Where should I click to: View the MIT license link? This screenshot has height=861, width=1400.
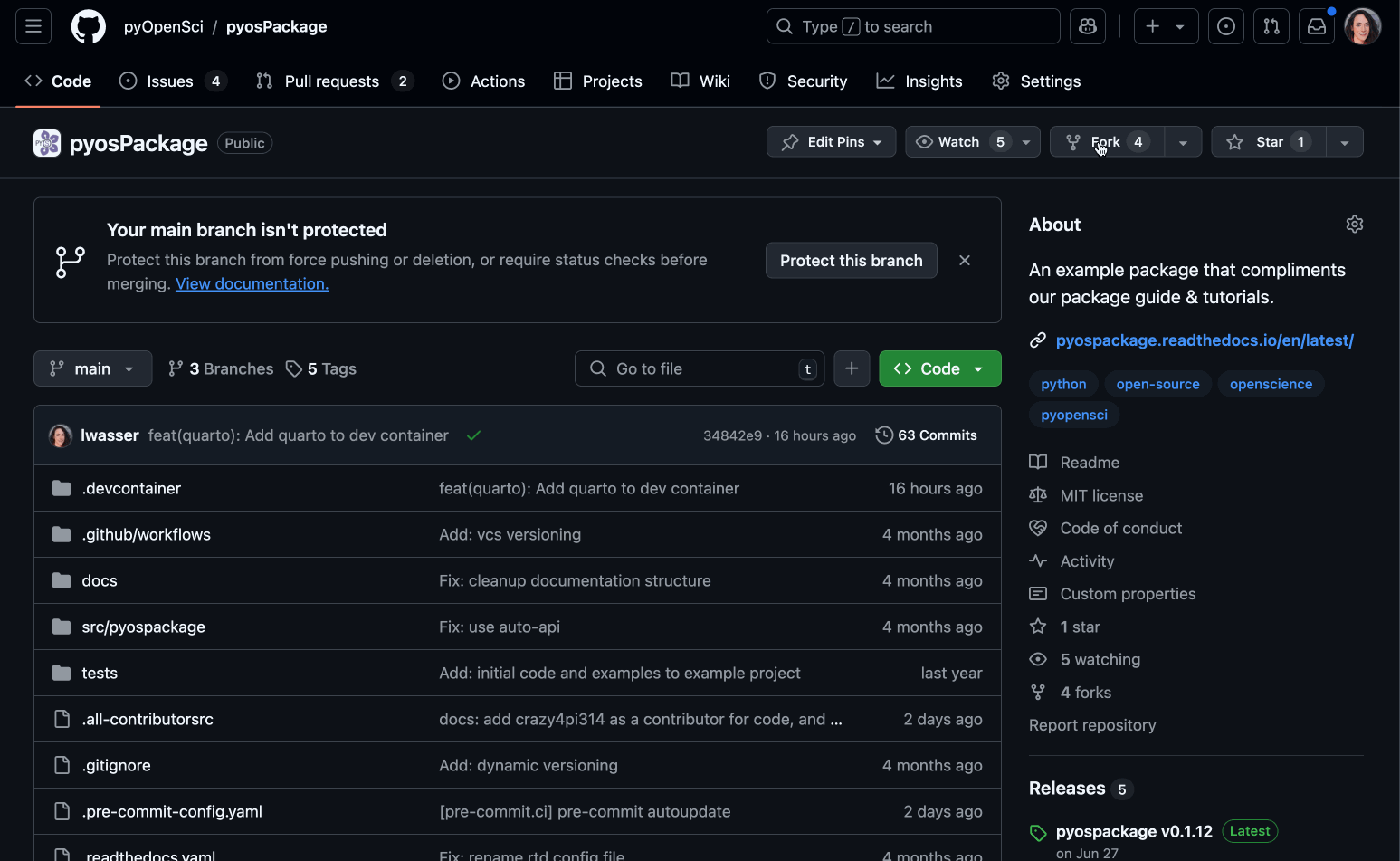[1087, 496]
